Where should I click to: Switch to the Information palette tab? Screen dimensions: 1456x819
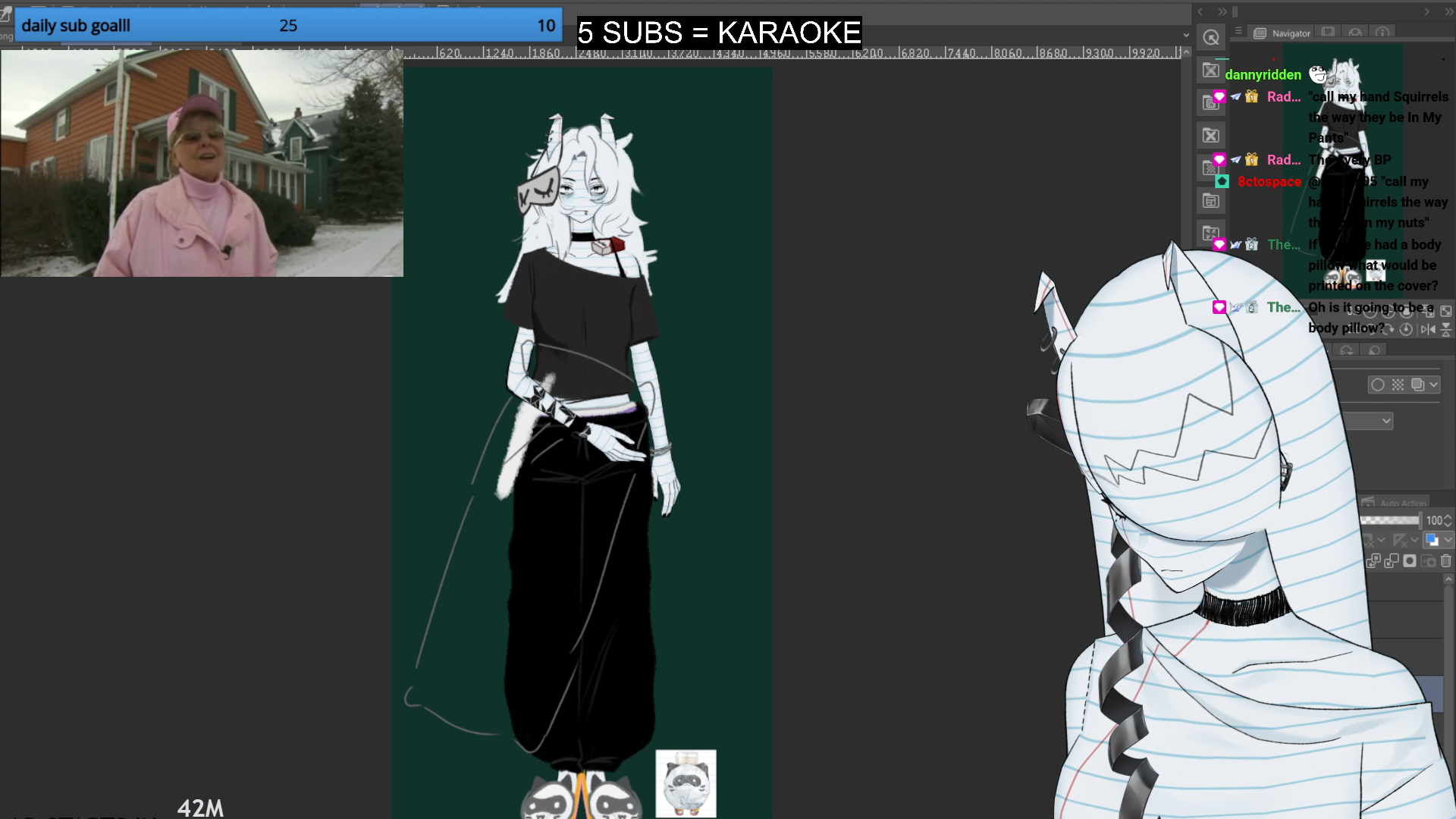pos(1382,33)
